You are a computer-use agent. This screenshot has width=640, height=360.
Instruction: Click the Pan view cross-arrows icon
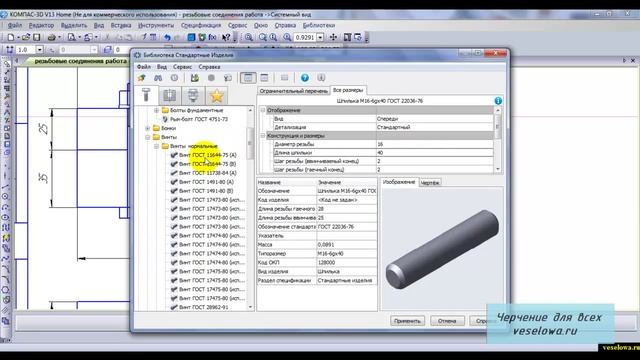click(333, 37)
